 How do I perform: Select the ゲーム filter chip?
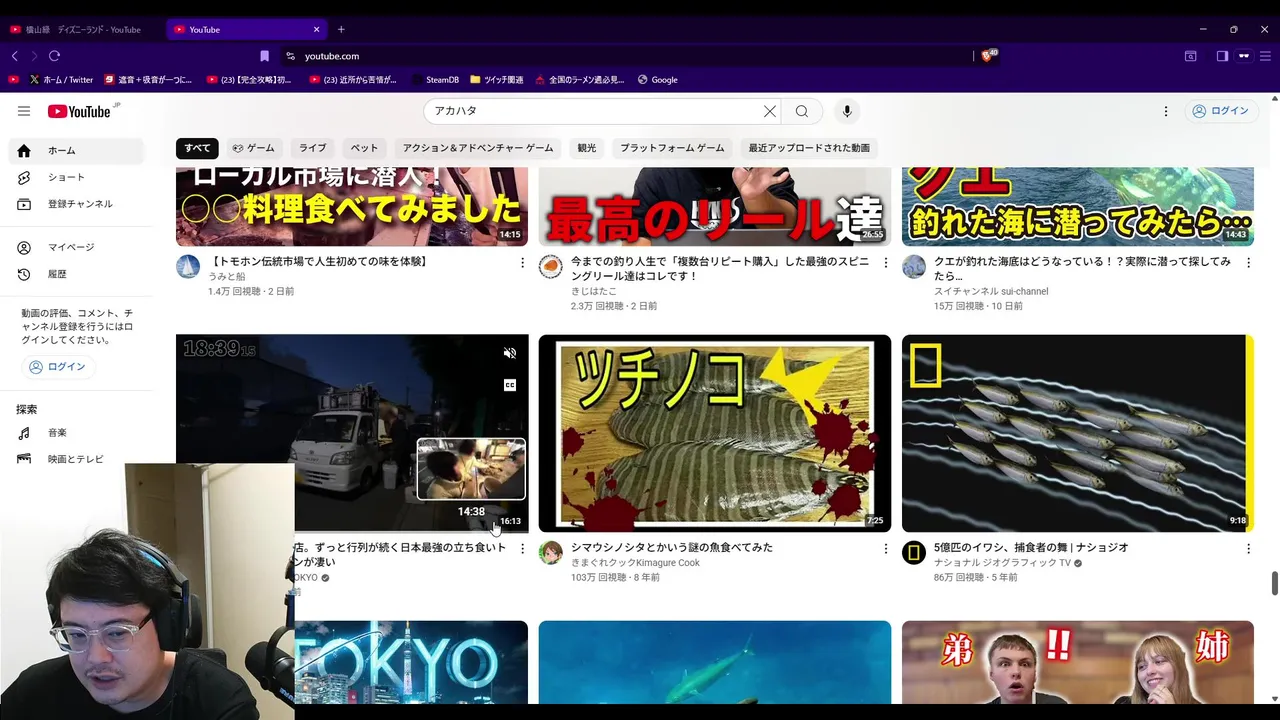(253, 148)
